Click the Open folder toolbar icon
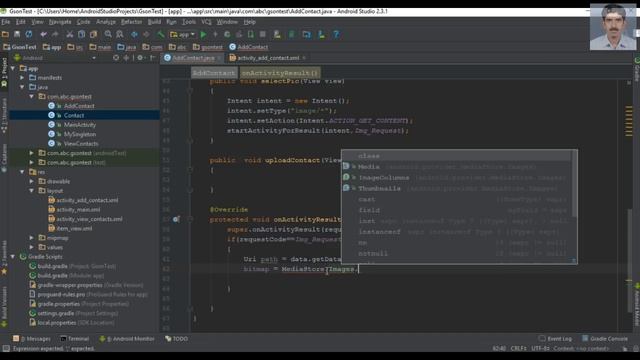640x360 pixels. [x=5, y=35]
